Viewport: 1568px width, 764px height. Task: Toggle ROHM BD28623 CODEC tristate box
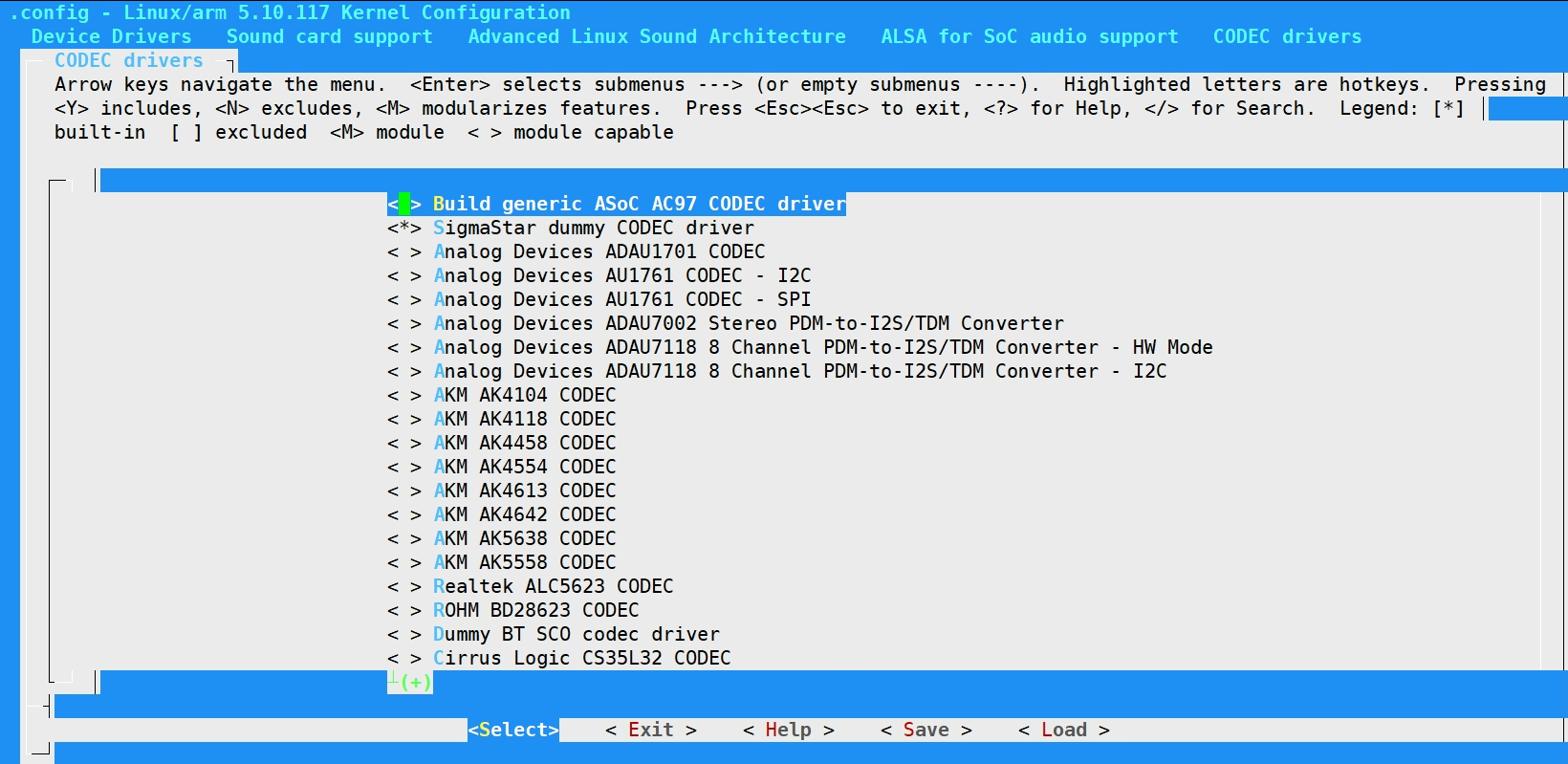tap(404, 610)
